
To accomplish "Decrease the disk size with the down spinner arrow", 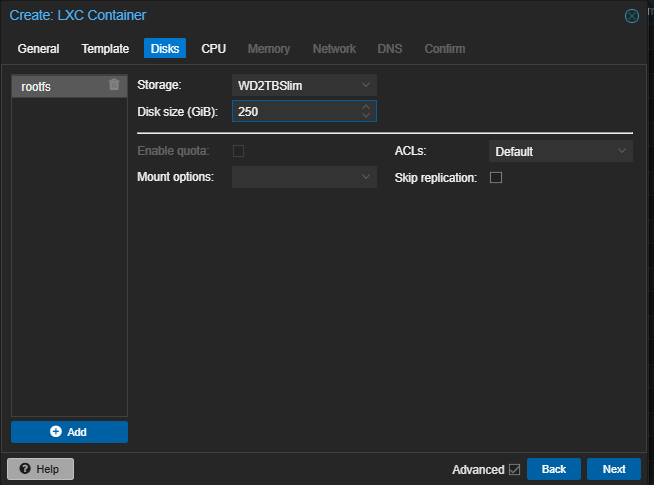I will pos(366,115).
